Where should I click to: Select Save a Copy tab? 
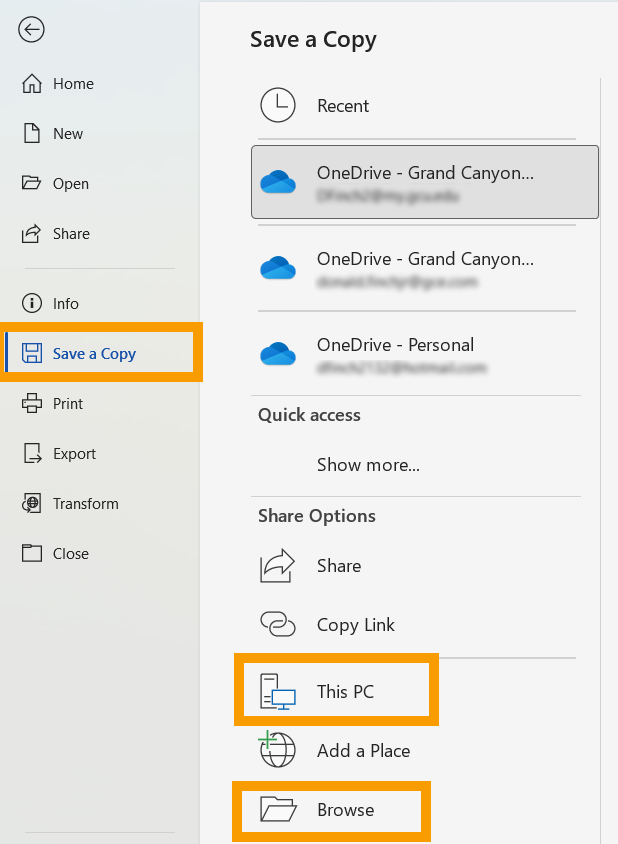tap(94, 354)
